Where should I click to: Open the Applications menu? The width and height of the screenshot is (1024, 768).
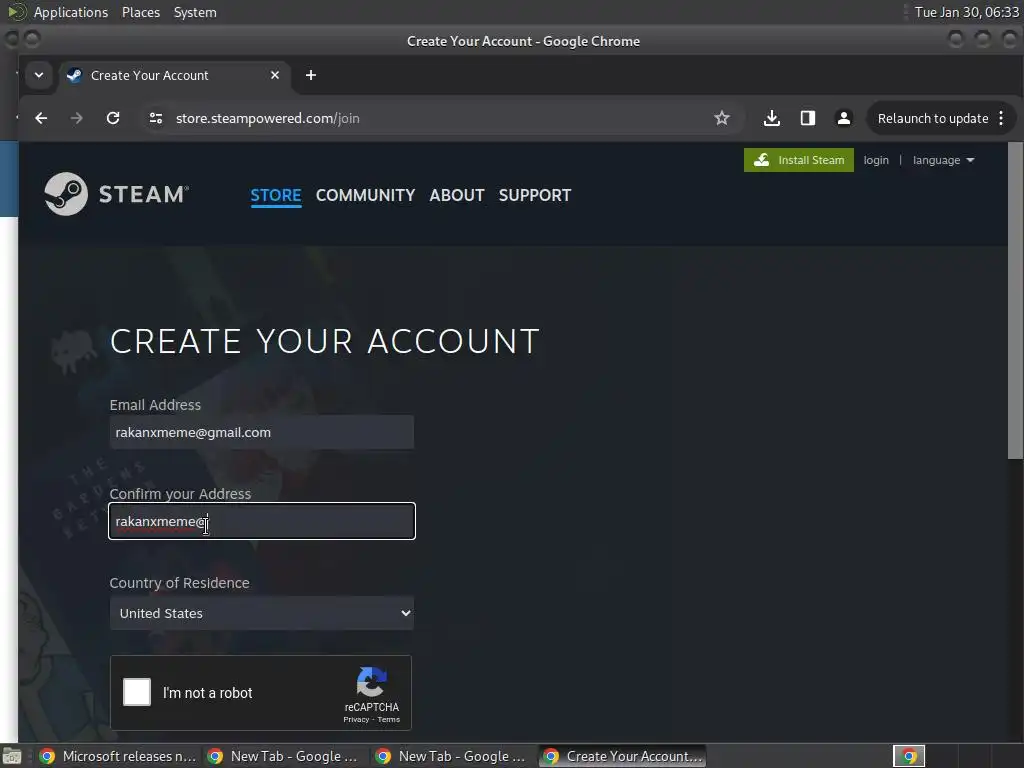pyautogui.click(x=71, y=12)
